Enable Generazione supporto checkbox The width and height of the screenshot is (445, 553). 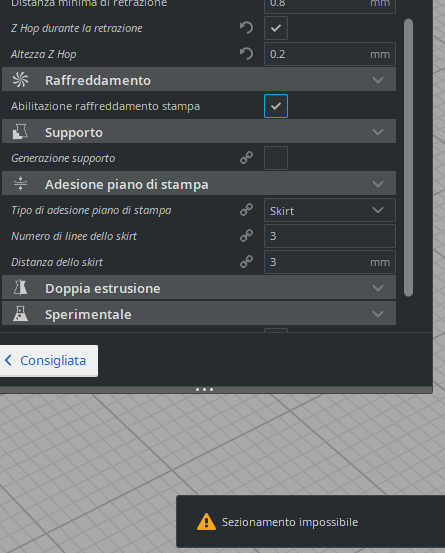[276, 158]
